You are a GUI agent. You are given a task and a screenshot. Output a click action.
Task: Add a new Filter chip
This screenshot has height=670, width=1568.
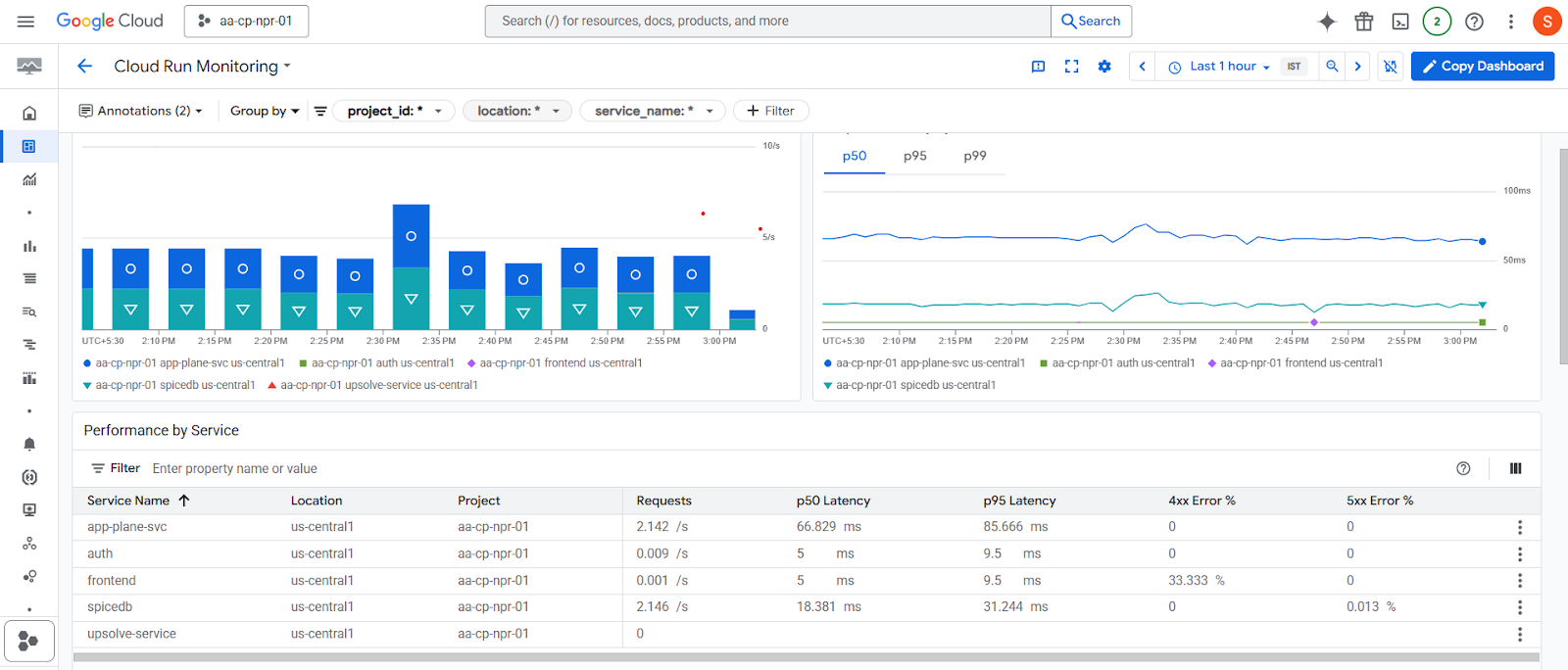(x=770, y=111)
